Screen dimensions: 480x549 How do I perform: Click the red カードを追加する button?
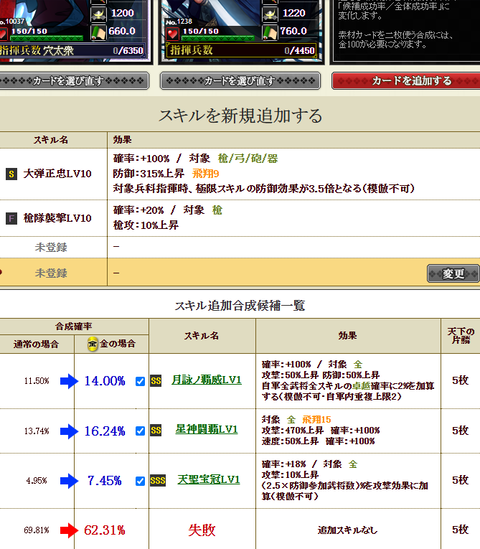click(x=406, y=81)
